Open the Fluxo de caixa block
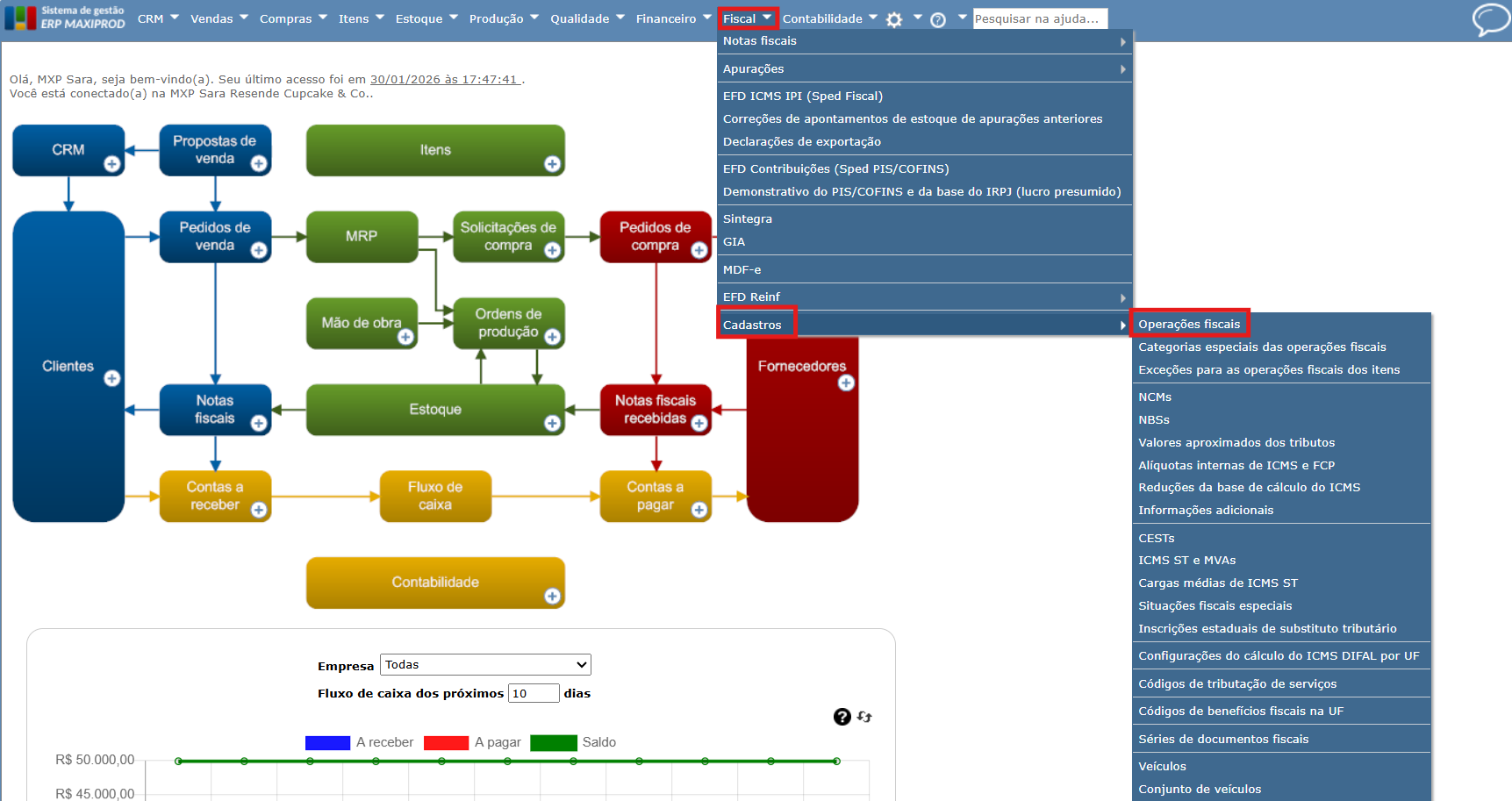The height and width of the screenshot is (801, 1512). pyautogui.click(x=435, y=497)
